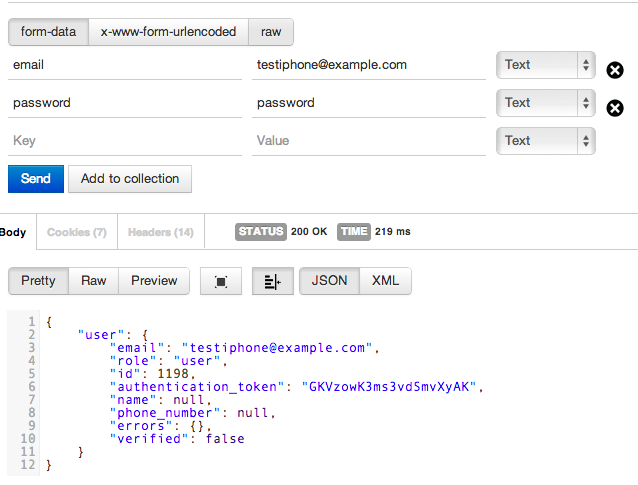Show response in Preview mode
This screenshot has height=485, width=638.
[154, 281]
